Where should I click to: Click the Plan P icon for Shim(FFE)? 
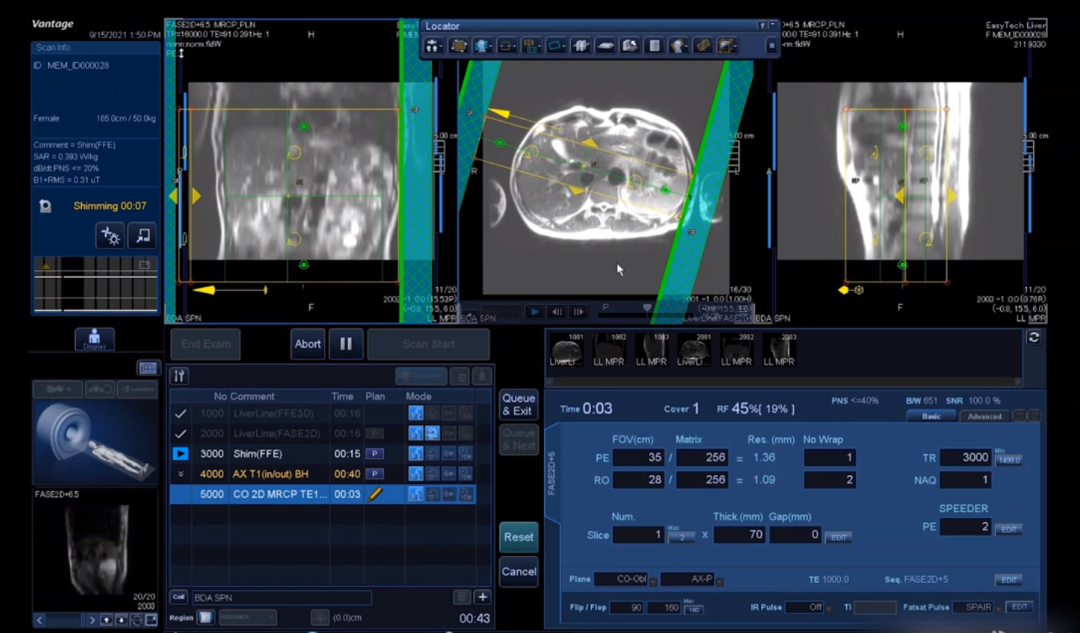coord(375,453)
